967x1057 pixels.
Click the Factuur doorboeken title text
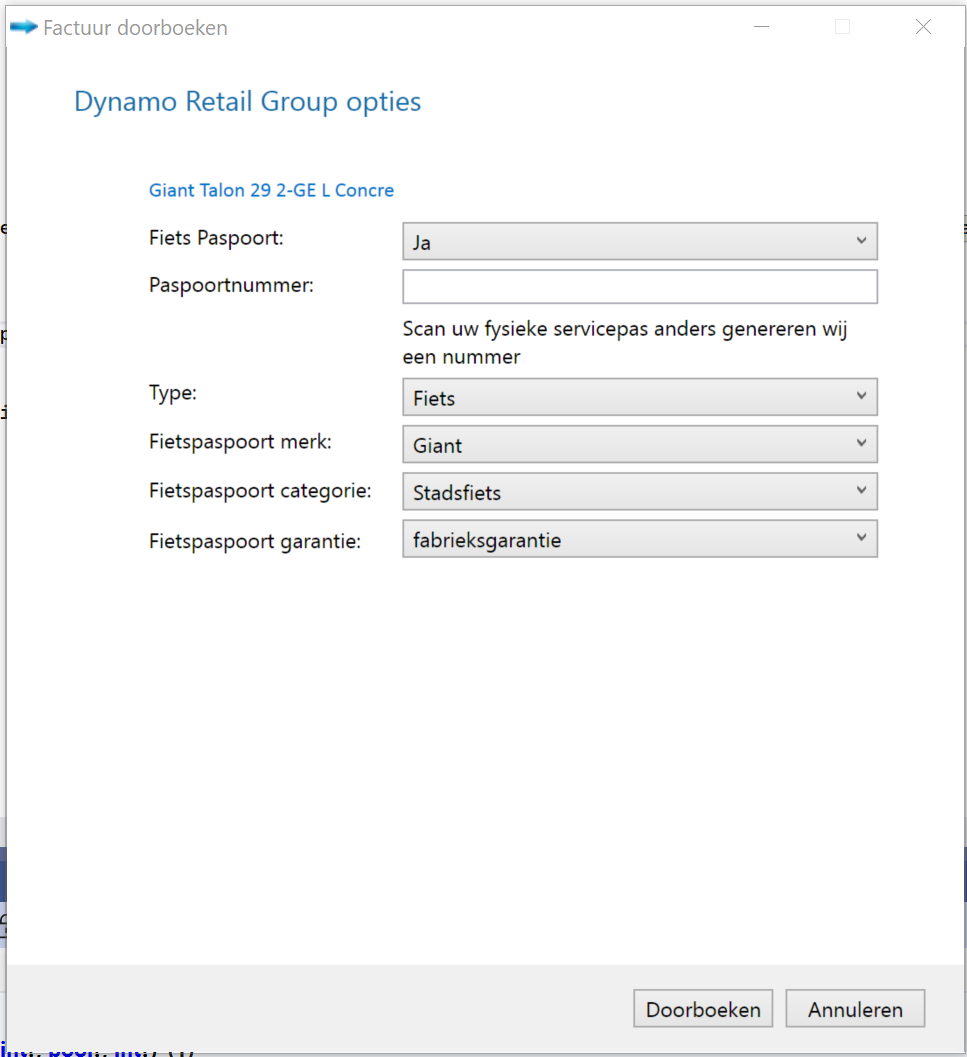click(136, 28)
